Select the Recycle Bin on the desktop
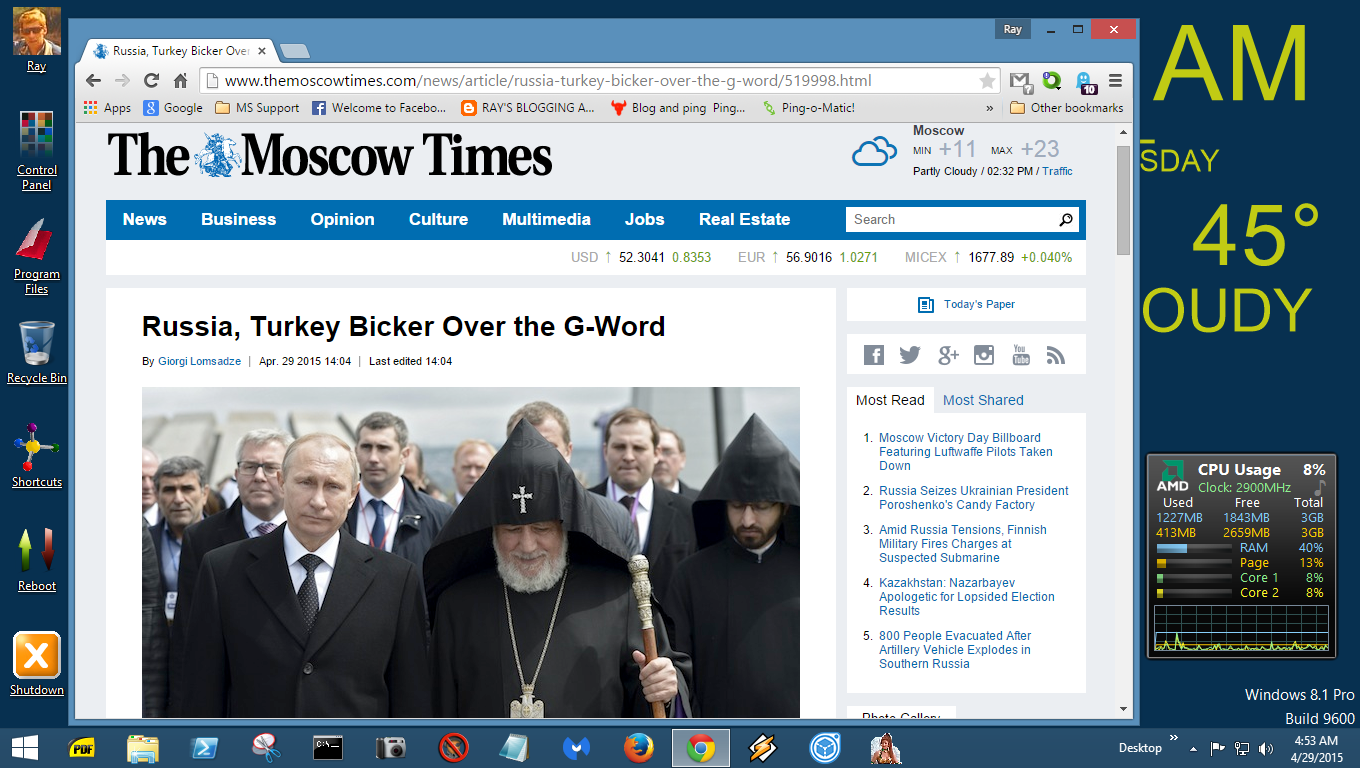The height and width of the screenshot is (768, 1360). click(x=37, y=352)
